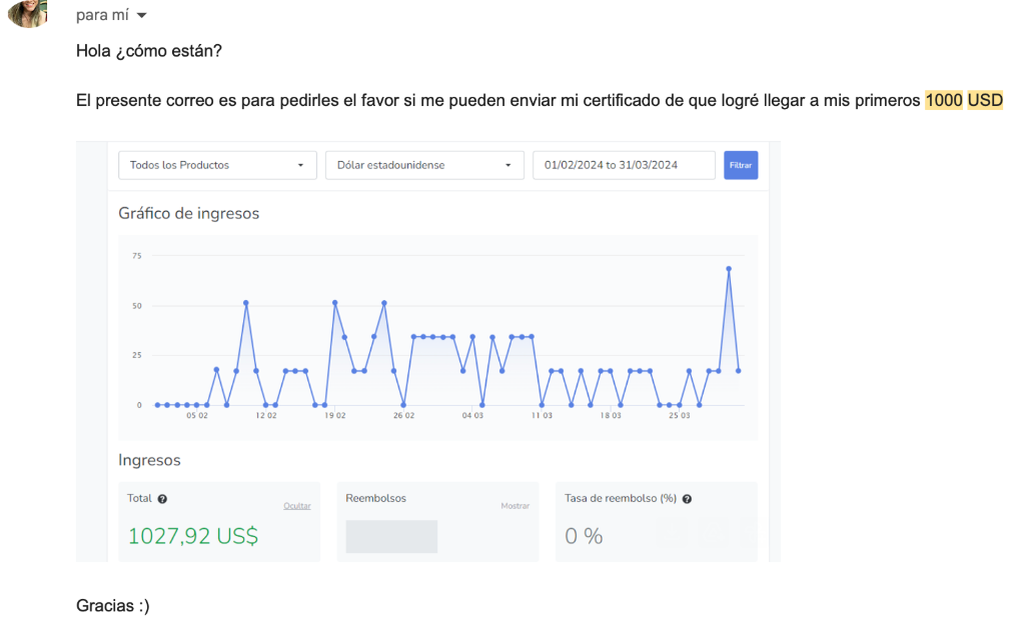
Task: Click the highest peak point in the chart
Action: pos(729,269)
